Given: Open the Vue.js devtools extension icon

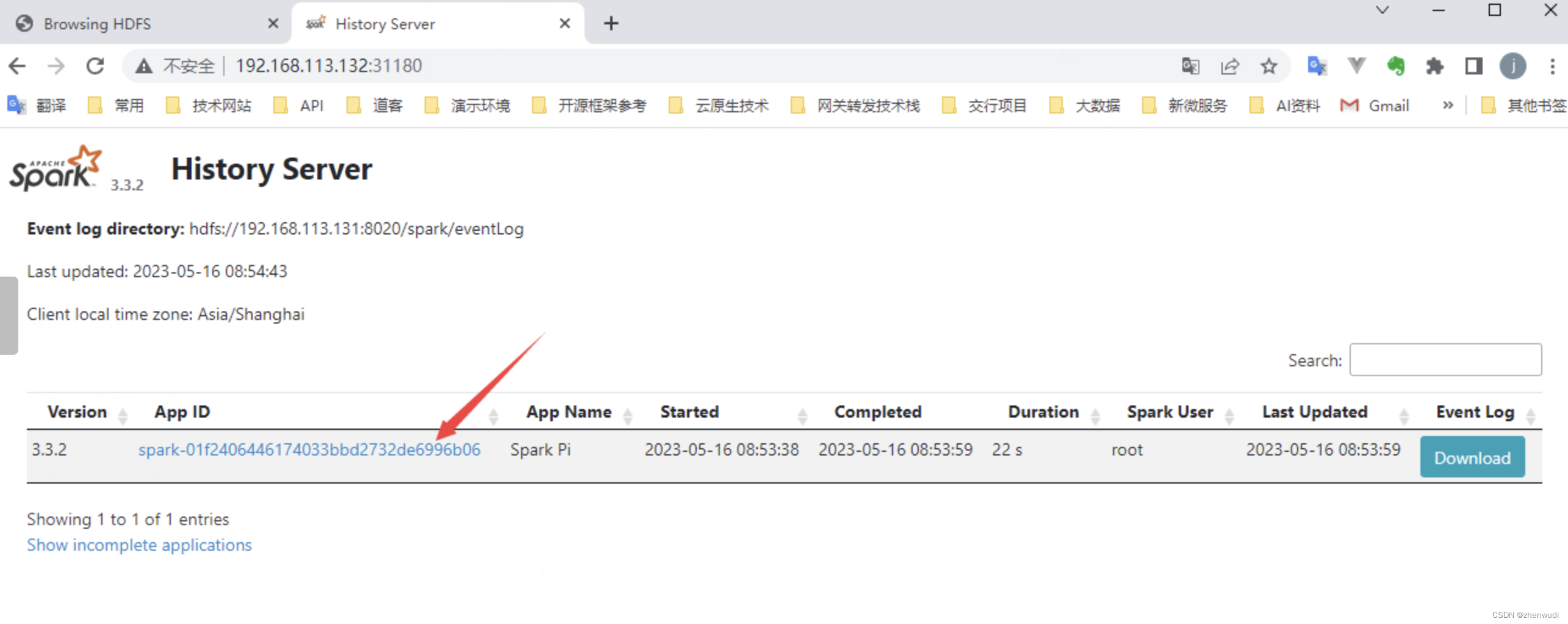Looking at the screenshot, I should click(1356, 66).
